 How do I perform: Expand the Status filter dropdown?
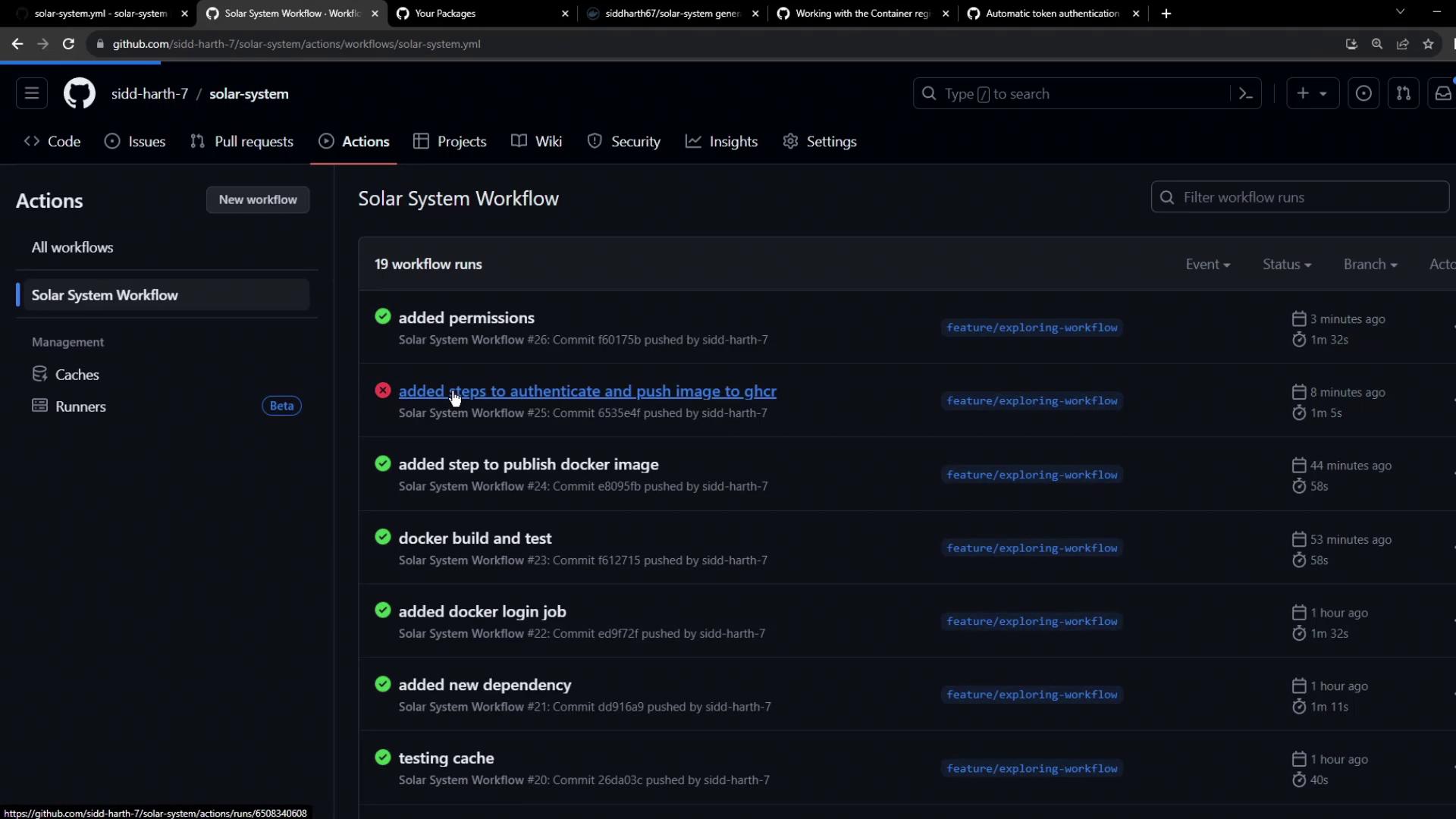pos(1286,265)
